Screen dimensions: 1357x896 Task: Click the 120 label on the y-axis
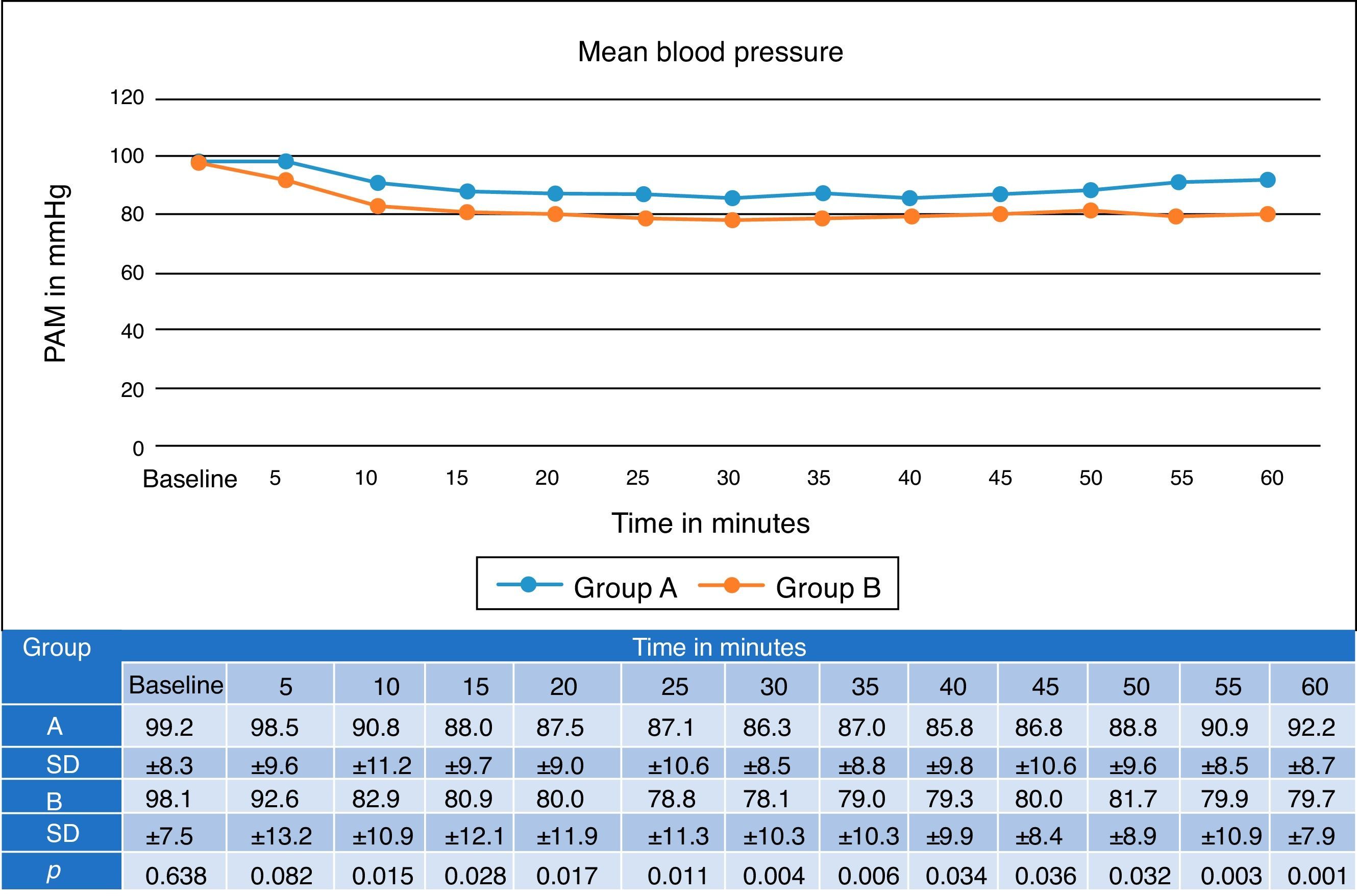click(x=127, y=98)
